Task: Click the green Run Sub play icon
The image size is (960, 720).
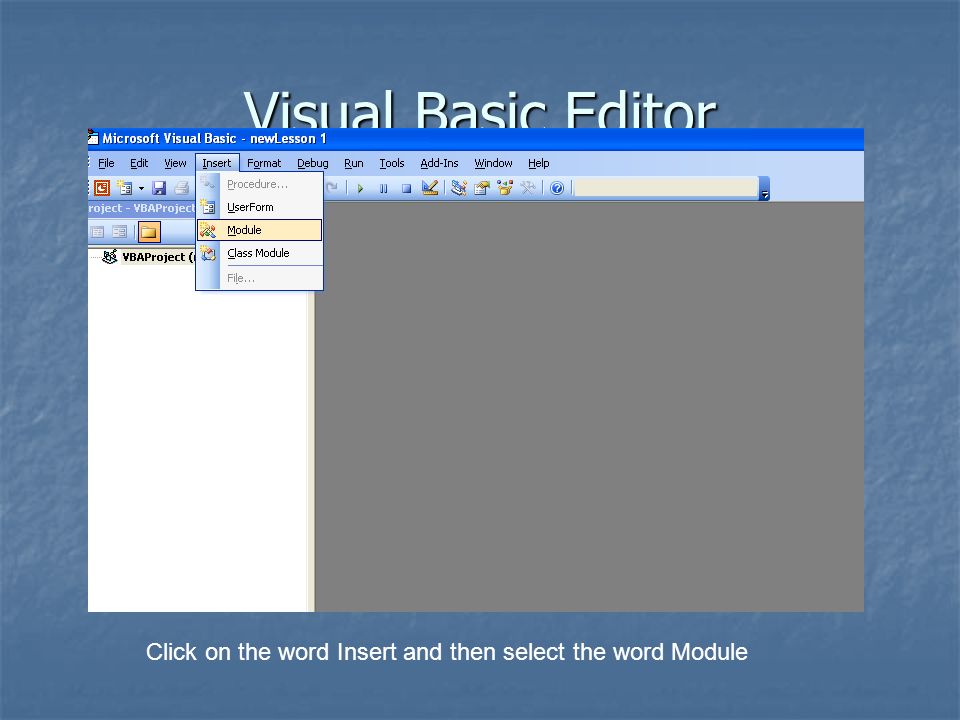Action: [x=361, y=189]
